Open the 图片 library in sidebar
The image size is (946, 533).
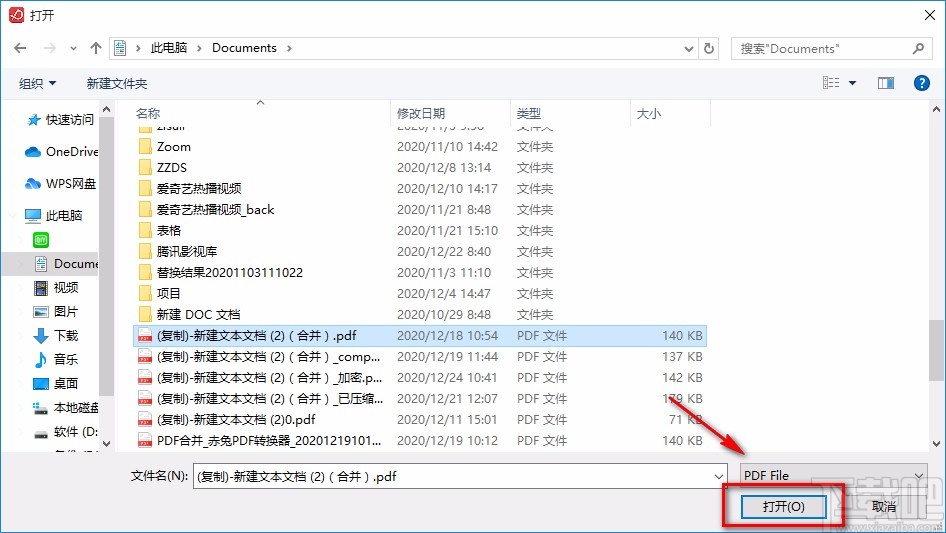[x=56, y=311]
